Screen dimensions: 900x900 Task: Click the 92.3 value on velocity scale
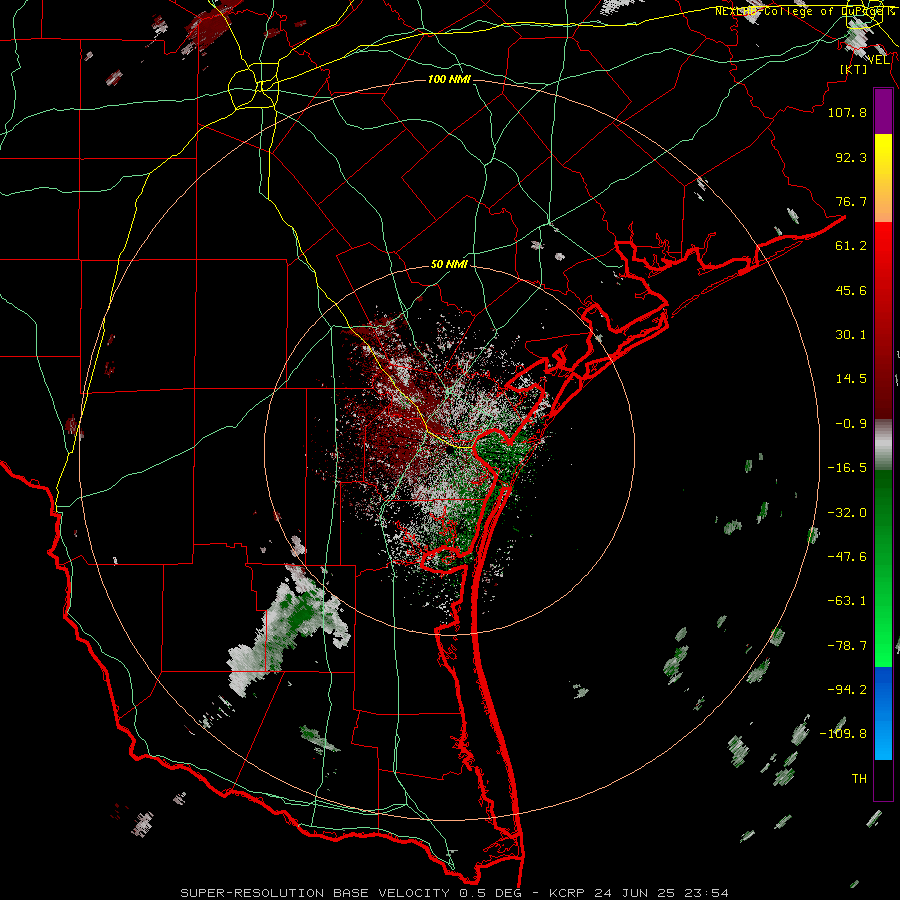(851, 157)
